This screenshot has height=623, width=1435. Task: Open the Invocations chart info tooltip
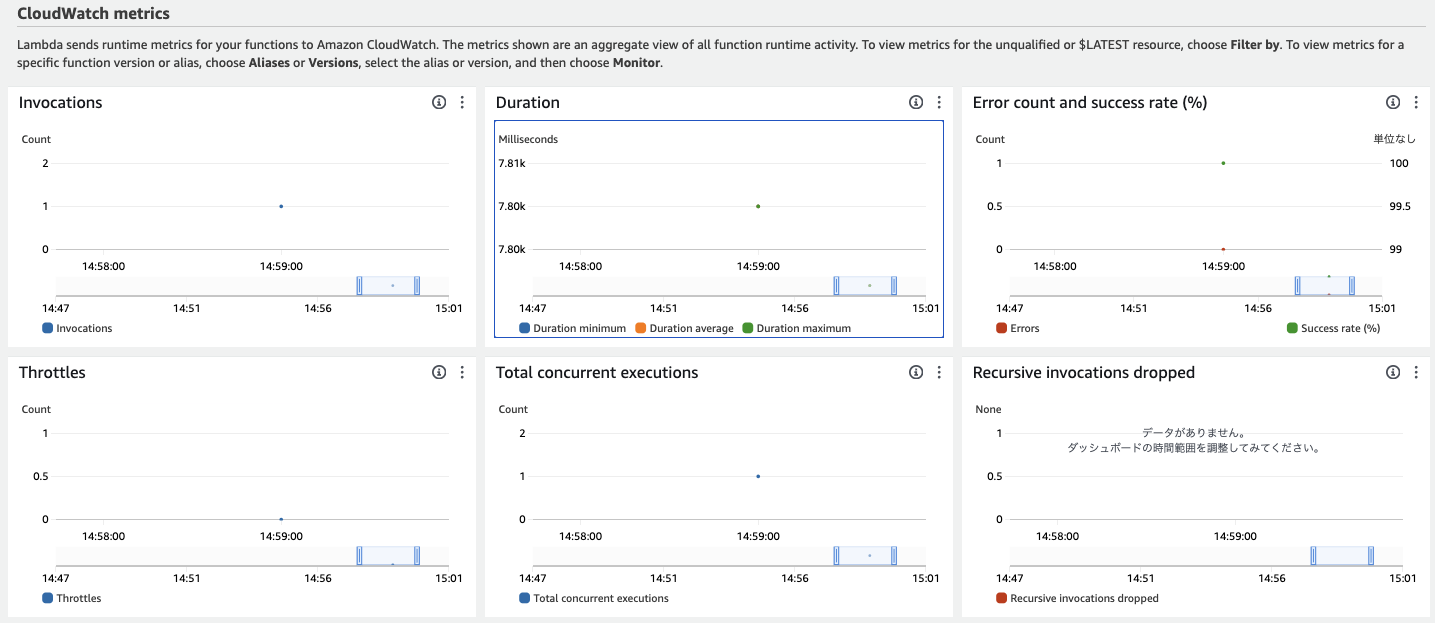click(438, 101)
